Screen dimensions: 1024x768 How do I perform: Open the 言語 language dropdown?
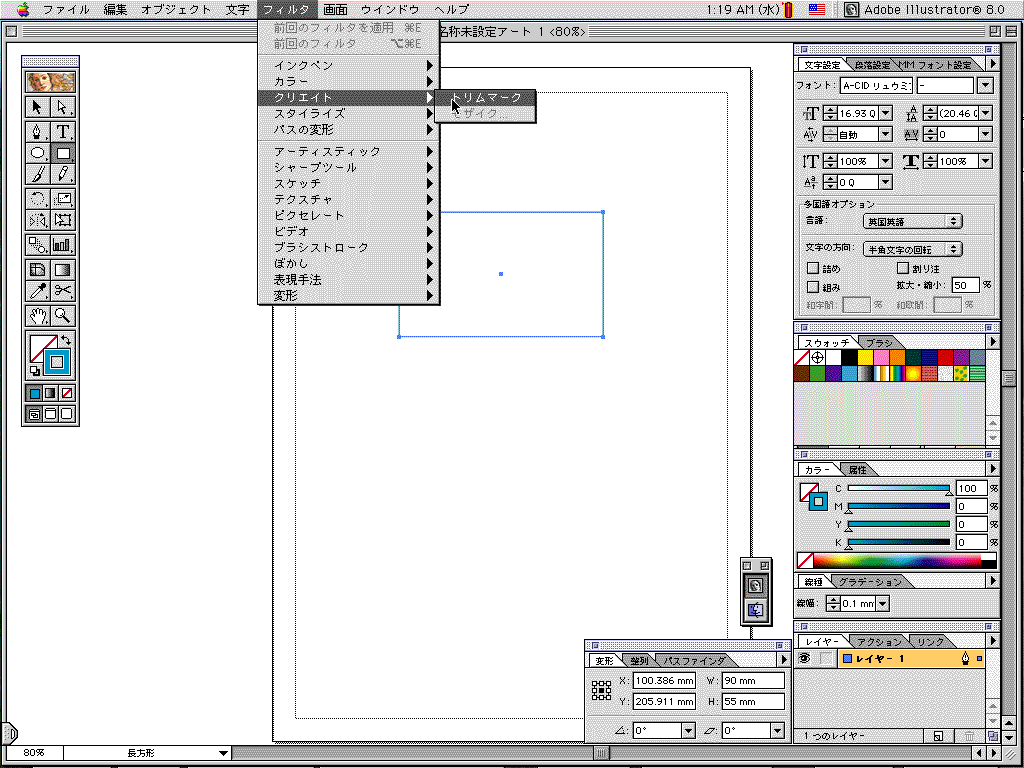tap(912, 221)
